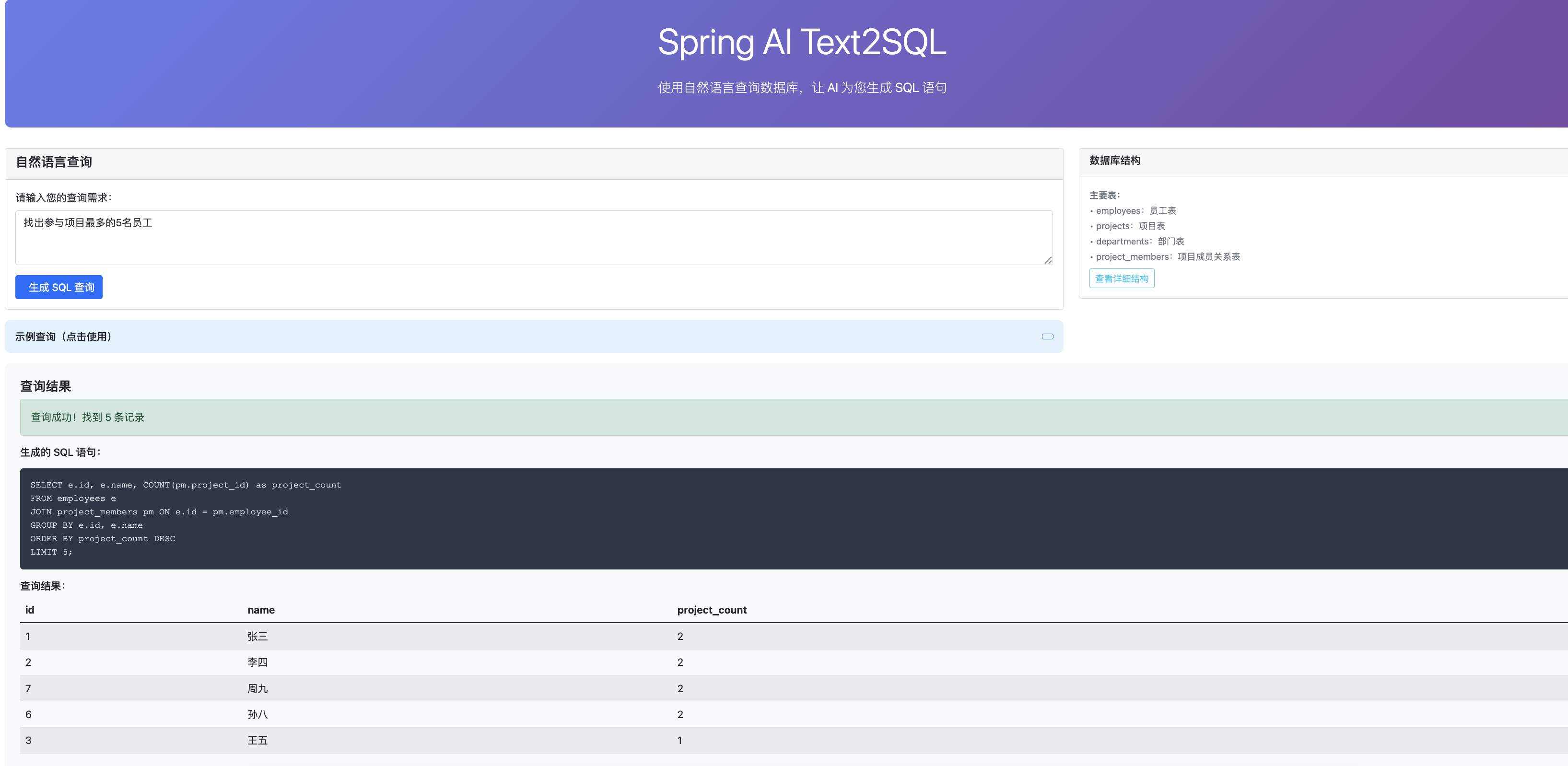Image resolution: width=1568 pixels, height=766 pixels.
Task: Click the GROUP BY e.id, e.name line
Action: (x=86, y=525)
